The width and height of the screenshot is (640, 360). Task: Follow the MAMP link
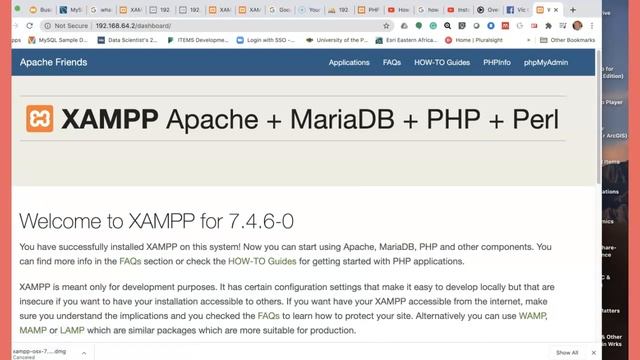(x=33, y=330)
